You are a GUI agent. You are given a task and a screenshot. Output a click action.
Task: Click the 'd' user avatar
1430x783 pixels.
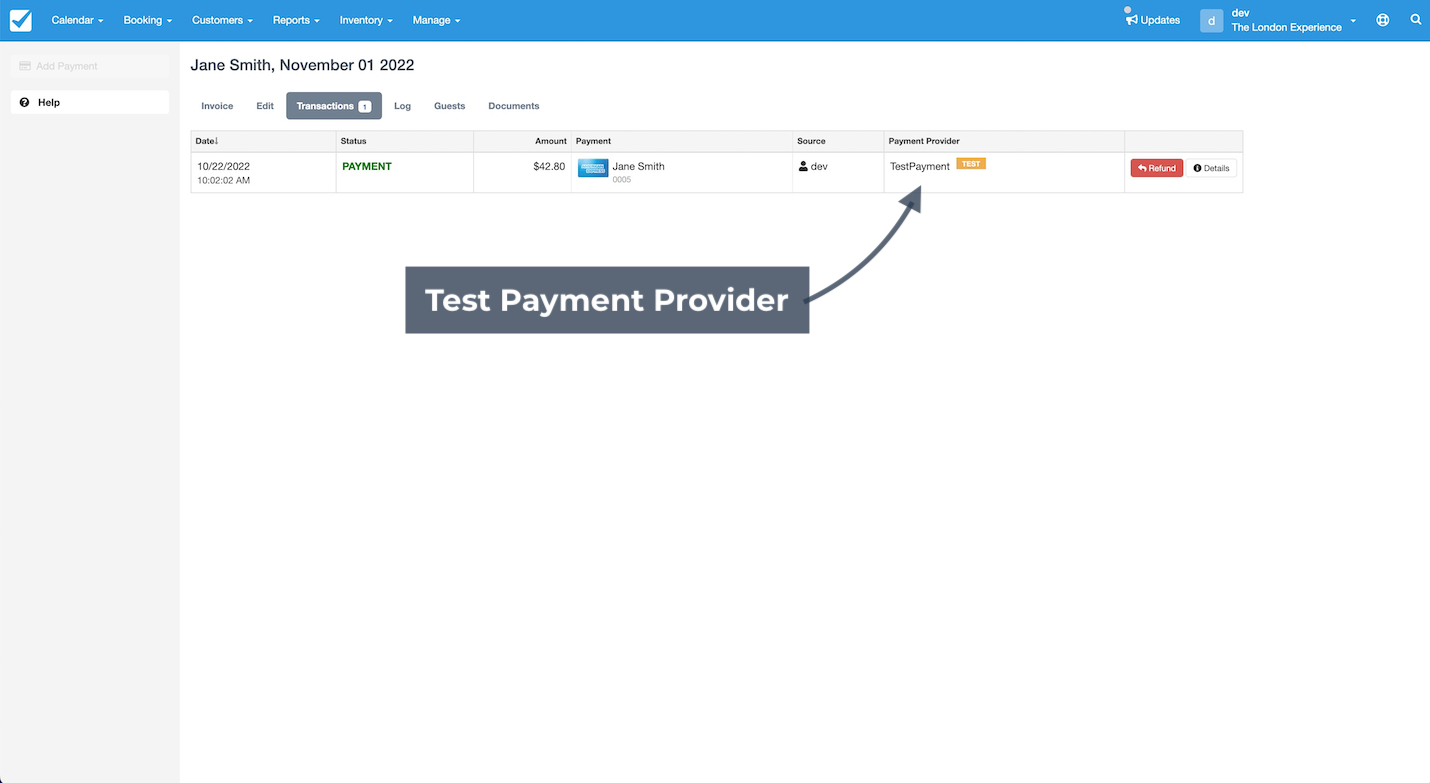click(1211, 20)
